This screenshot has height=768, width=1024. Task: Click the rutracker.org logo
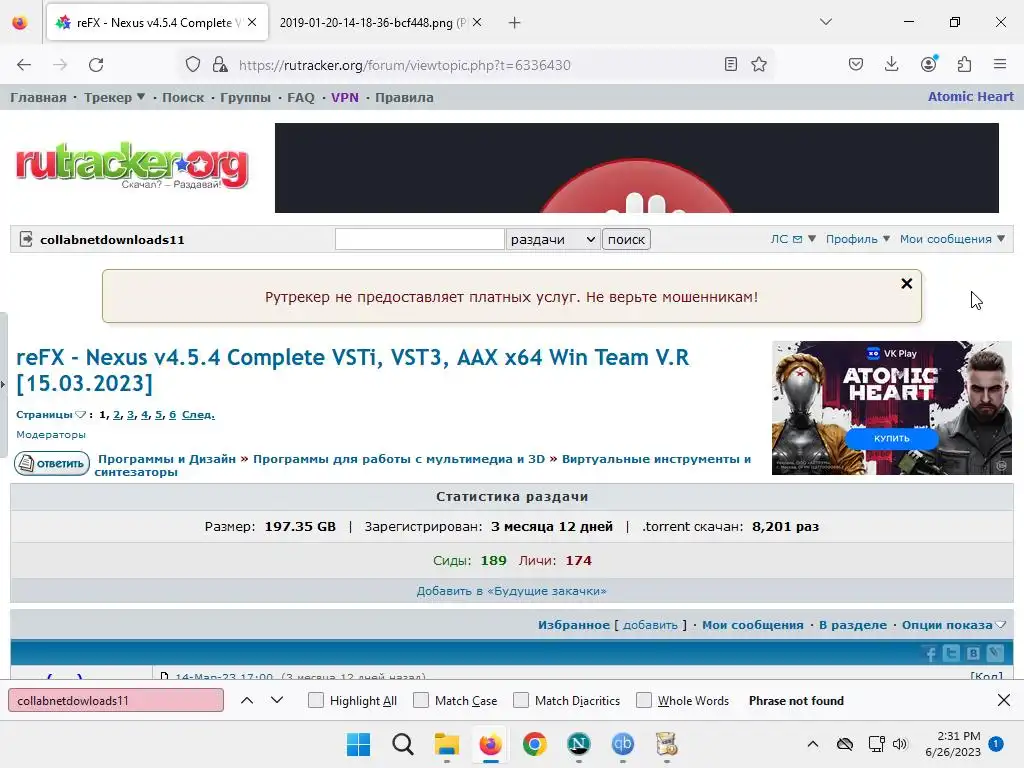coord(132,165)
